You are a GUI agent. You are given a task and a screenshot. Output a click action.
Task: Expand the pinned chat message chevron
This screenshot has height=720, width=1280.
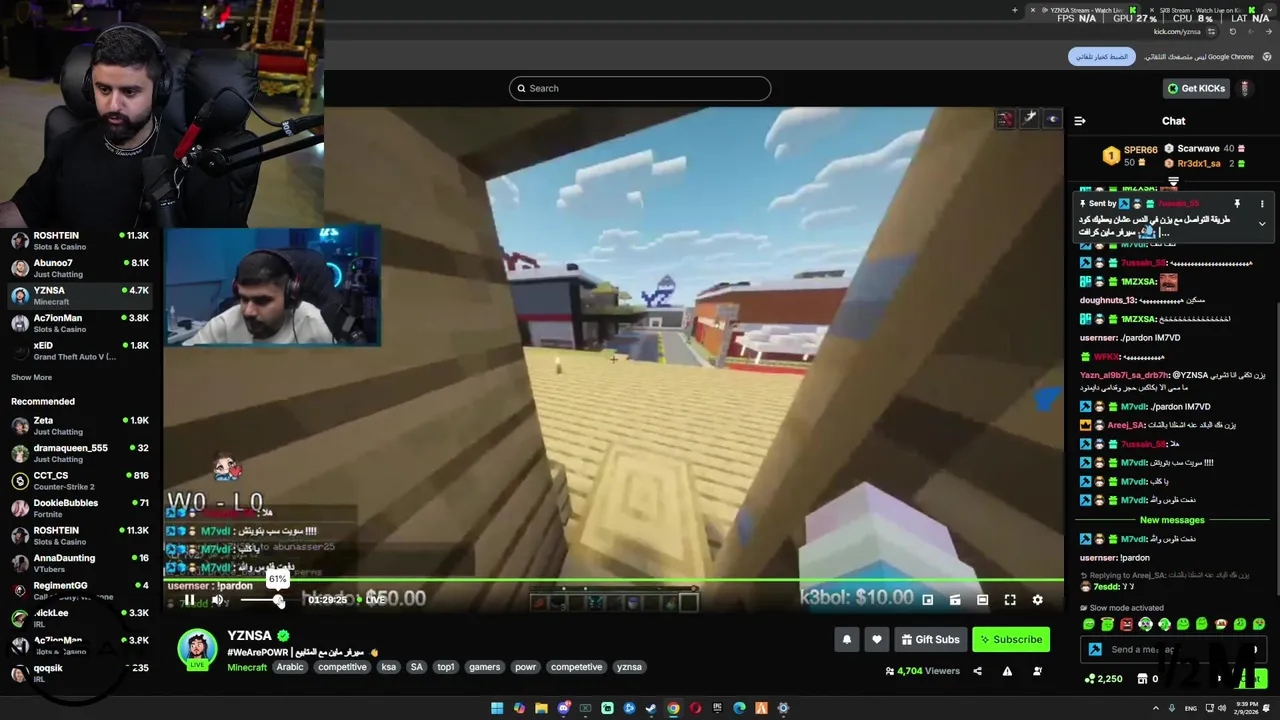(1262, 224)
